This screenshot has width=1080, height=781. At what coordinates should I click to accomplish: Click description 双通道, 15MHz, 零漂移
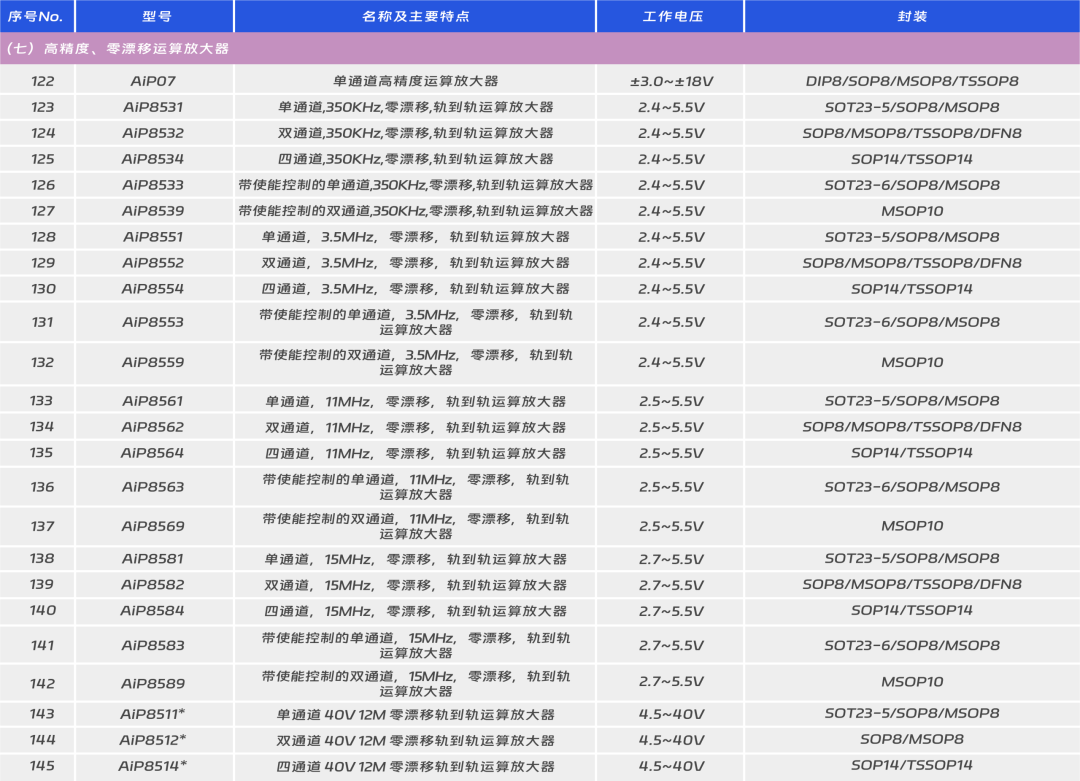pyautogui.click(x=415, y=585)
